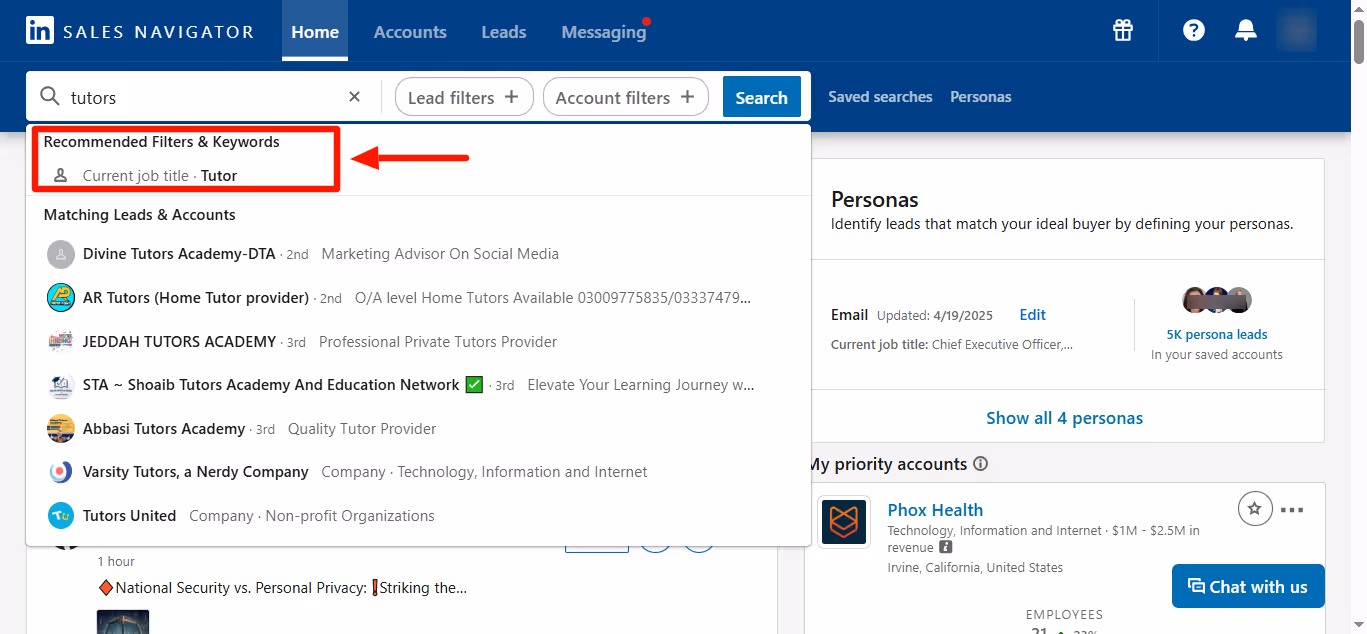
Task: Open Lead filters panel
Action: (462, 97)
